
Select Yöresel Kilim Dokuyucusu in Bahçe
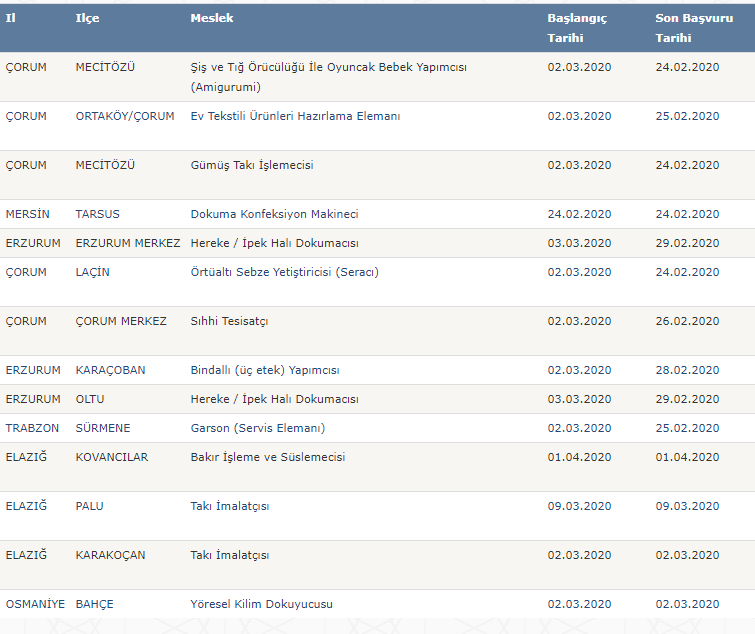pyautogui.click(x=261, y=604)
